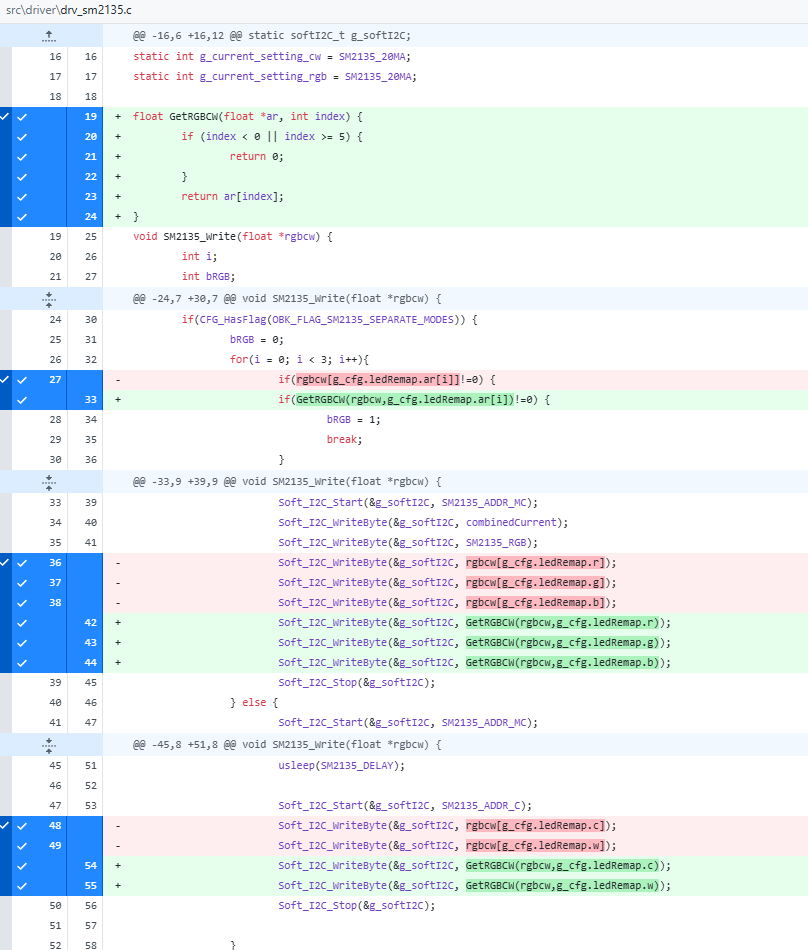808x950 pixels.
Task: Click added line 'return 0;'
Action: point(257,156)
